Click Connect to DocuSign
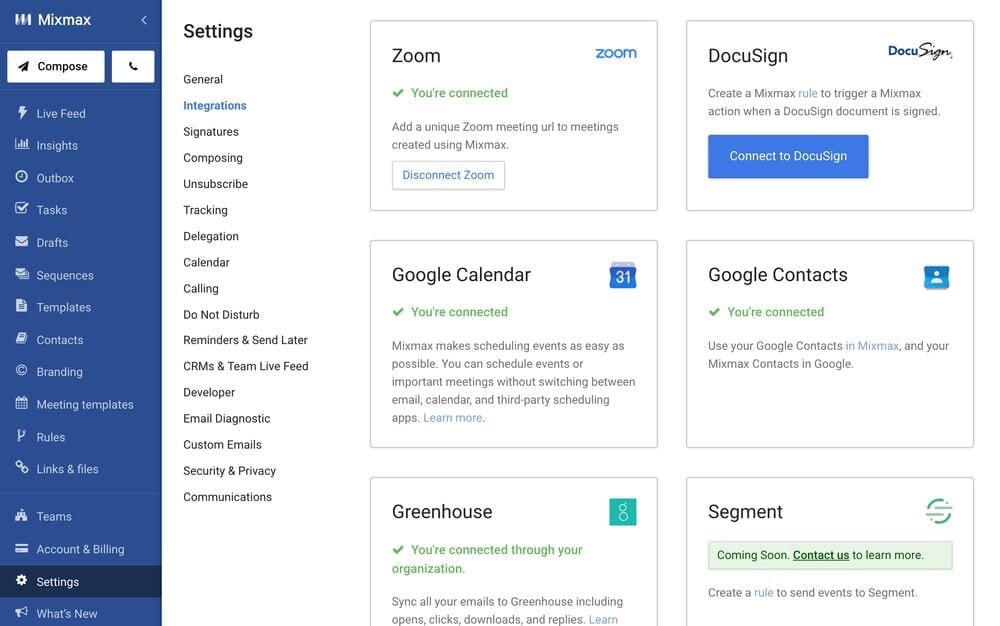Screen dimensions: 1000x626 click(788, 156)
